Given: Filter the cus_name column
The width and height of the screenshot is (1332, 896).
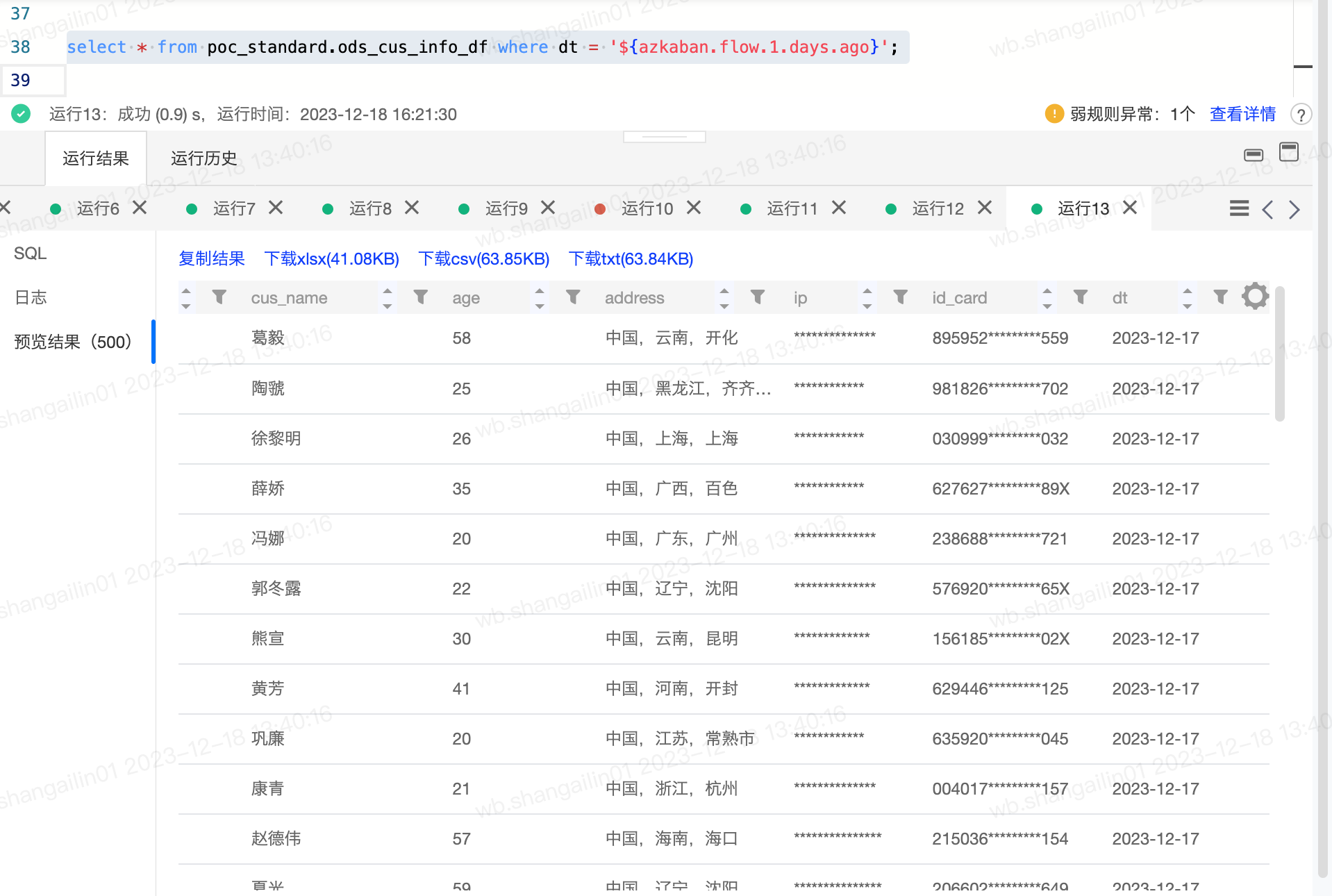Looking at the screenshot, I should 421,297.
